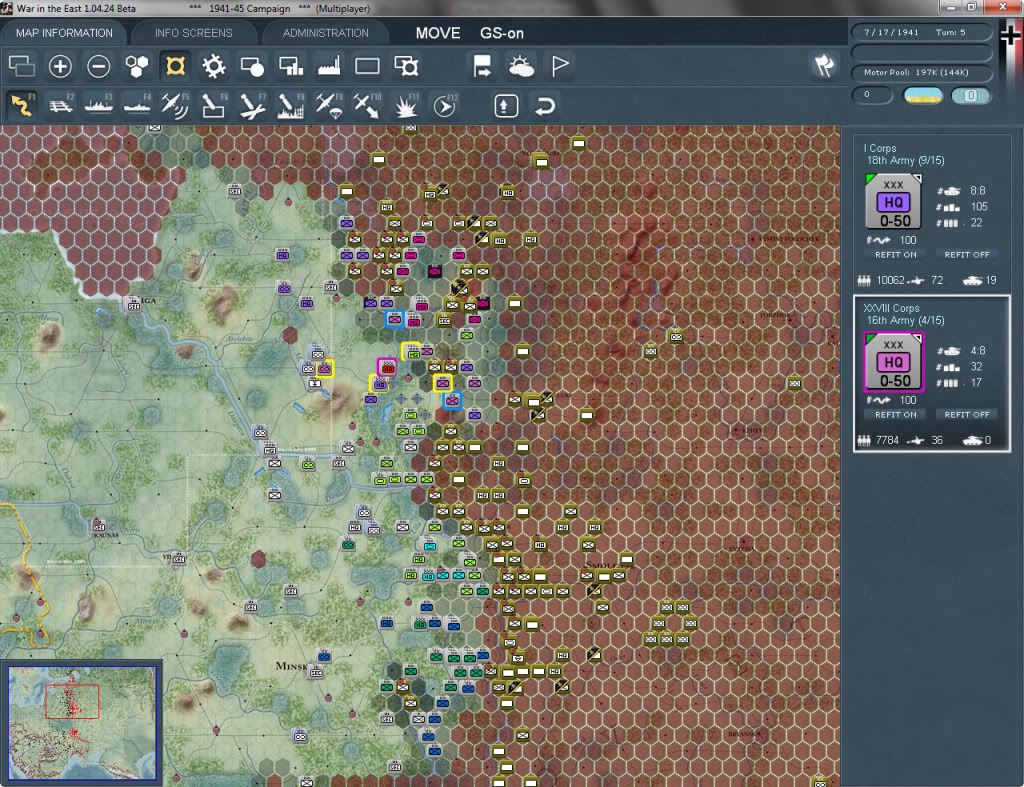Click the Turn: 5 indicator

pyautogui.click(x=950, y=33)
